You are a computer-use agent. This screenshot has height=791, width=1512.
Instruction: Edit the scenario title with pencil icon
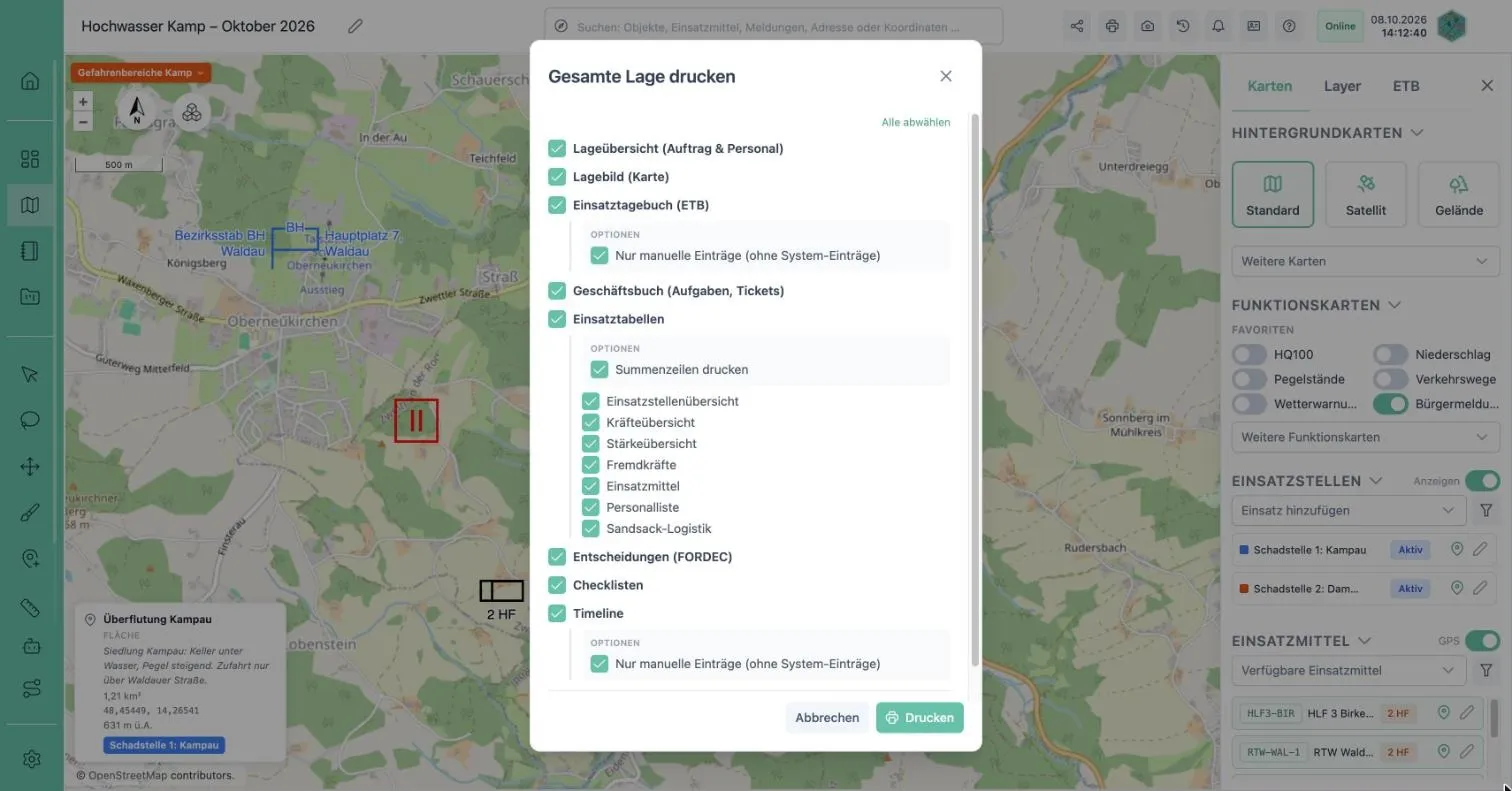(x=355, y=26)
